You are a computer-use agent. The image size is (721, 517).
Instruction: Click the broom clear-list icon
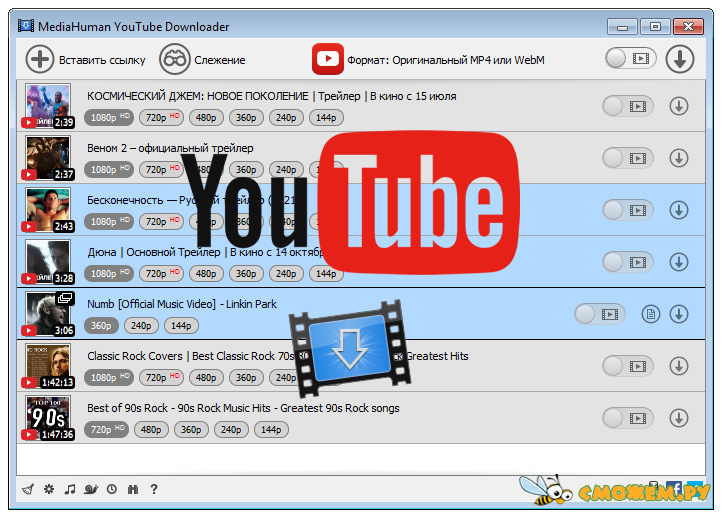pos(29,489)
